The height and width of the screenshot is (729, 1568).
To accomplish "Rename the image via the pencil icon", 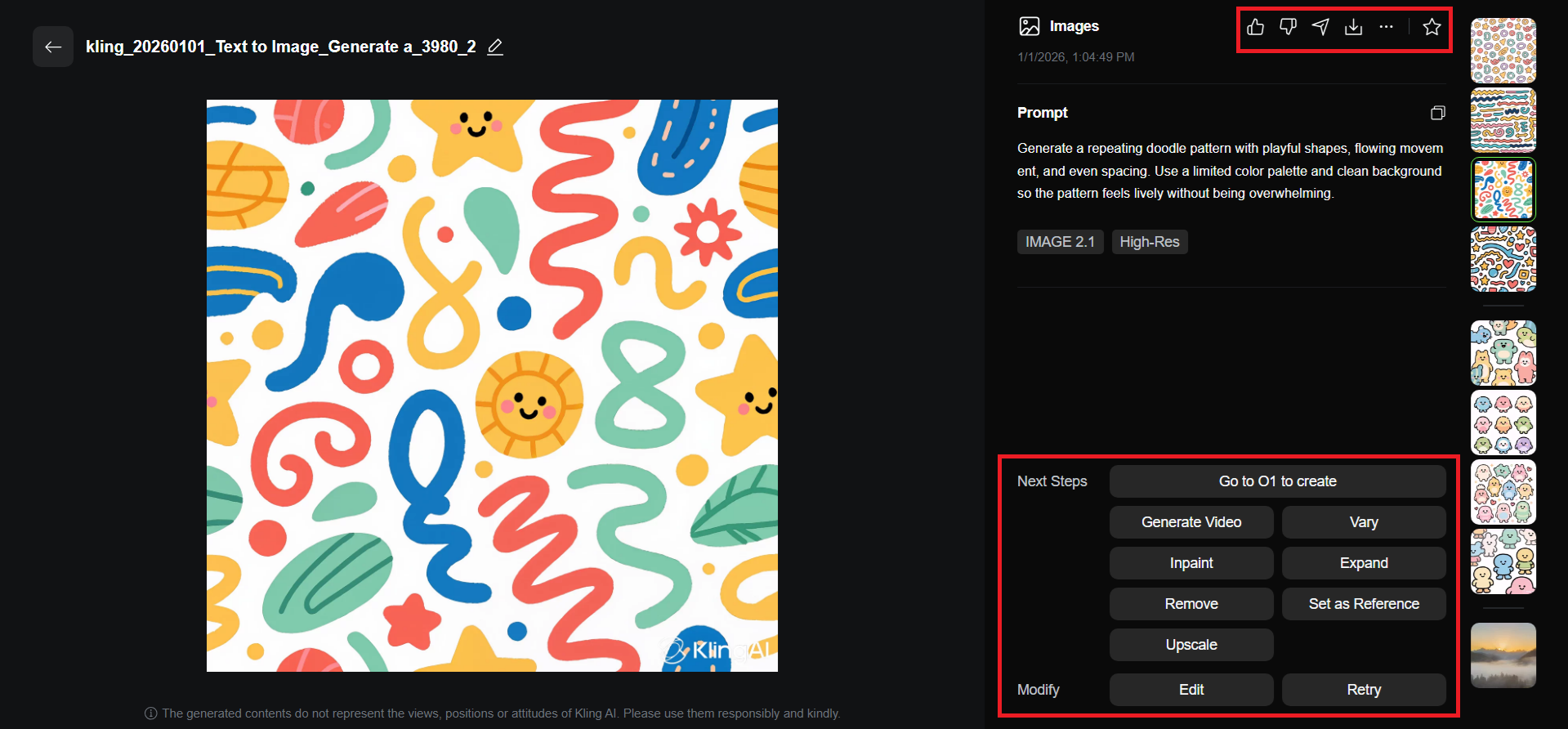I will (495, 47).
